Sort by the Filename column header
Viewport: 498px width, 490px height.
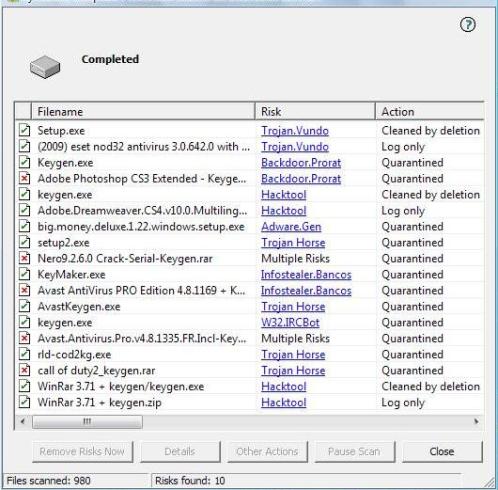[143, 111]
